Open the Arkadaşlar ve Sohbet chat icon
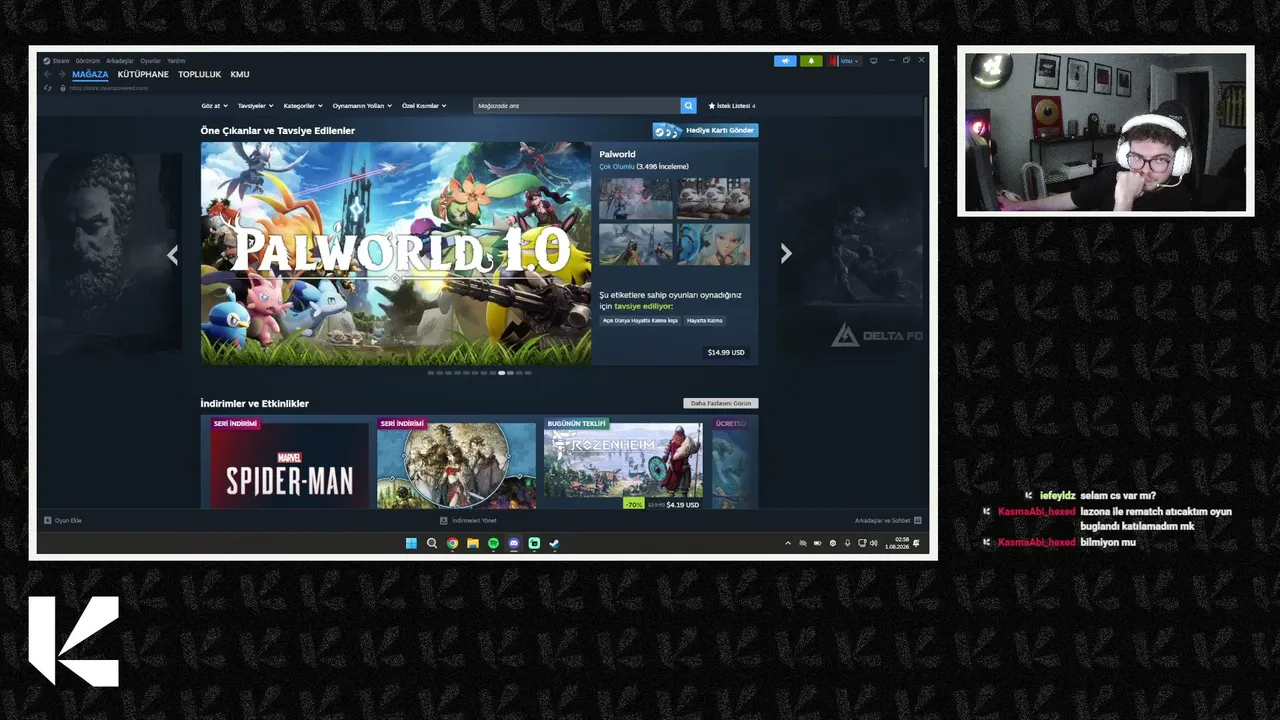The height and width of the screenshot is (720, 1280). point(918,520)
